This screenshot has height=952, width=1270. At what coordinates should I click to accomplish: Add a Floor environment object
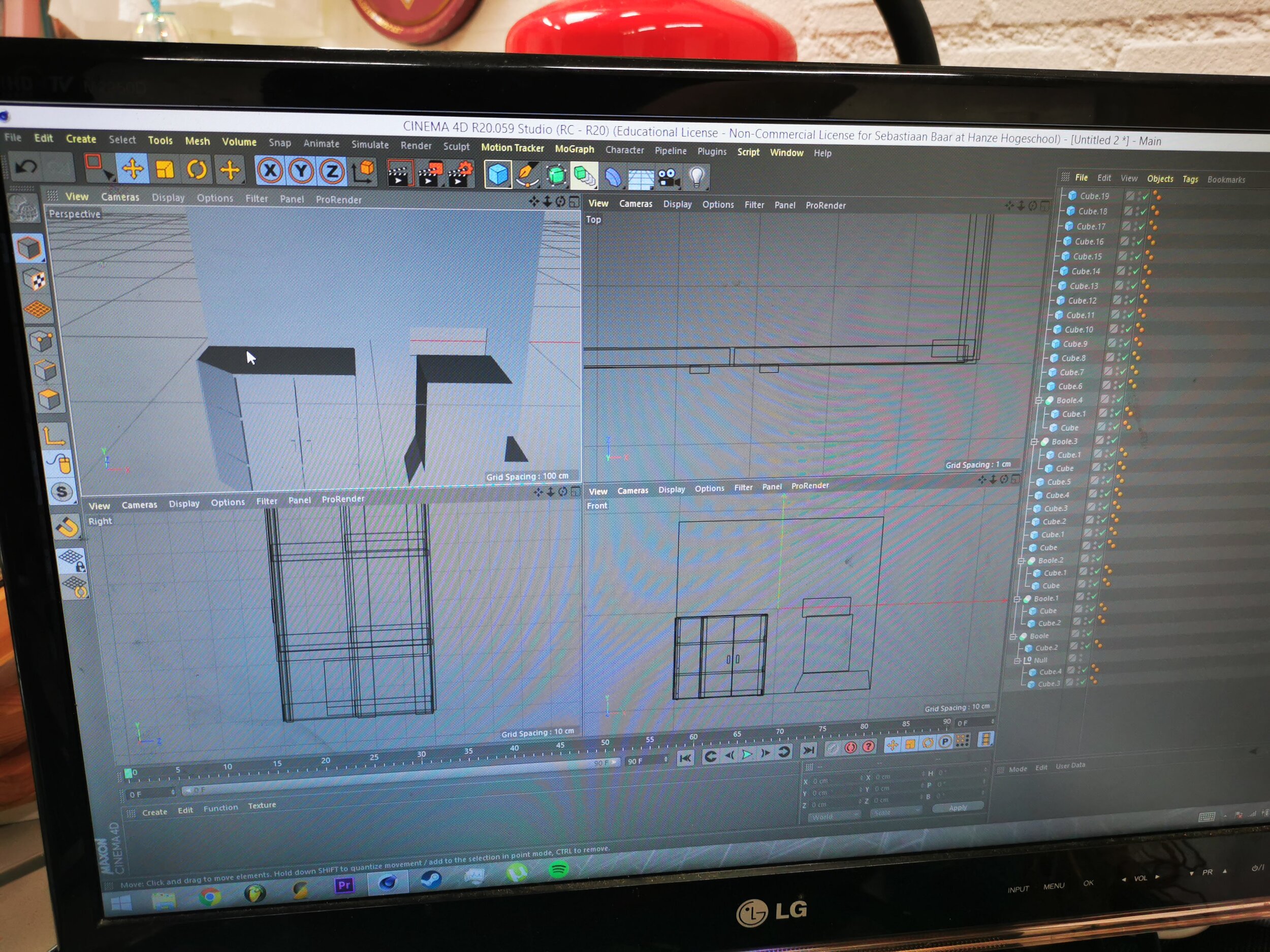click(x=640, y=178)
